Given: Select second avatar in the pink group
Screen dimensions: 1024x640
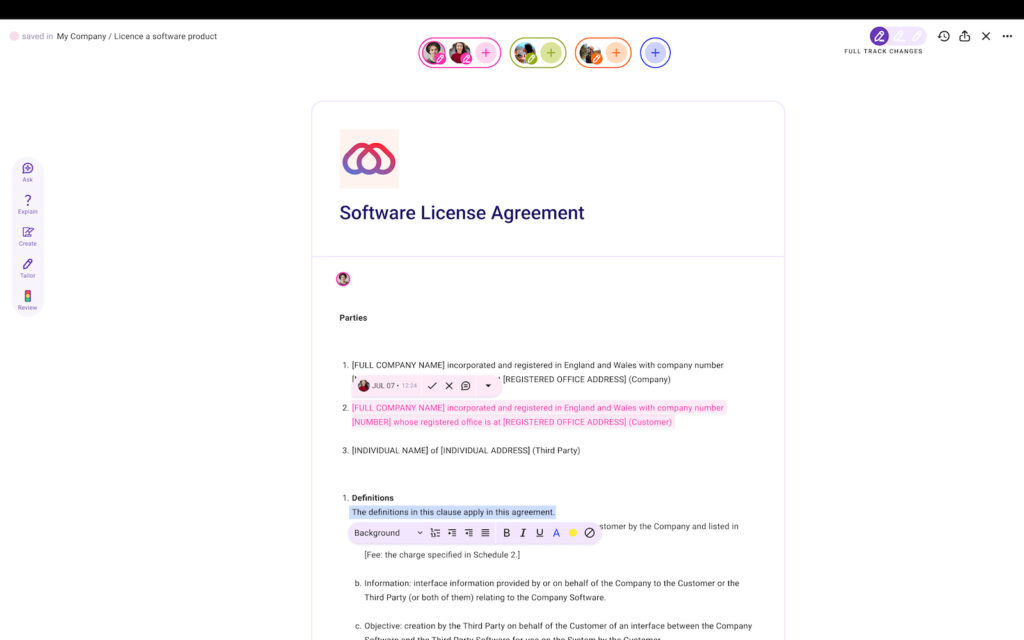Looking at the screenshot, I should click(x=460, y=53).
